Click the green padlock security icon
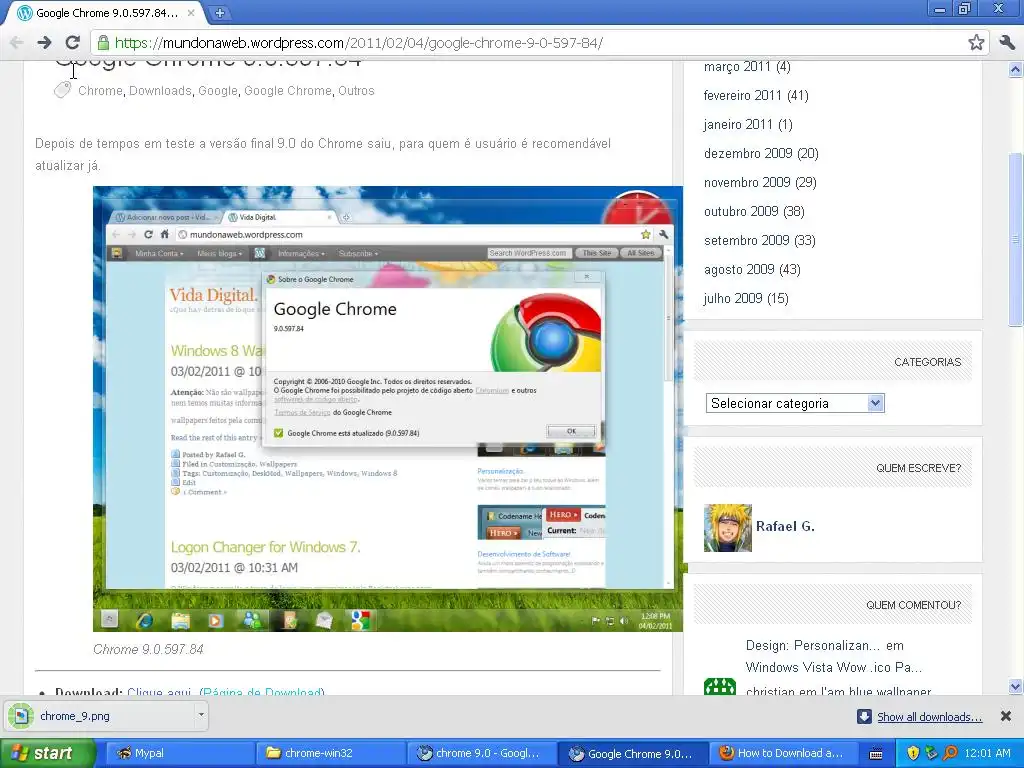Viewport: 1024px width, 768px height. 103,43
